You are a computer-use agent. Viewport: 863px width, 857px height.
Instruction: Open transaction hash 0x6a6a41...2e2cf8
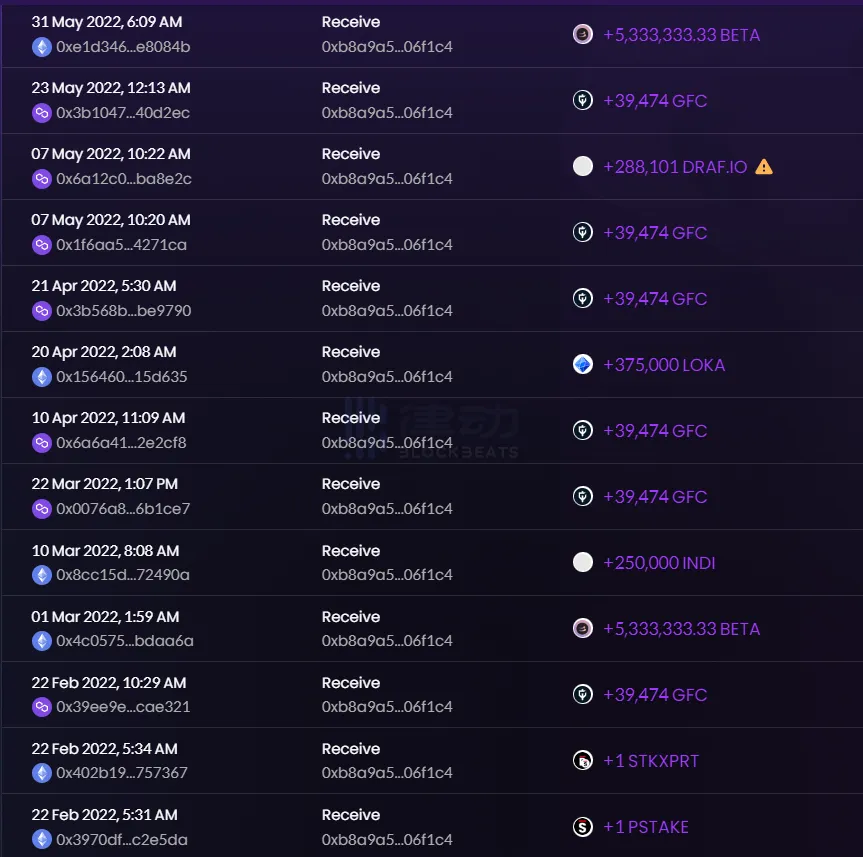click(110, 443)
